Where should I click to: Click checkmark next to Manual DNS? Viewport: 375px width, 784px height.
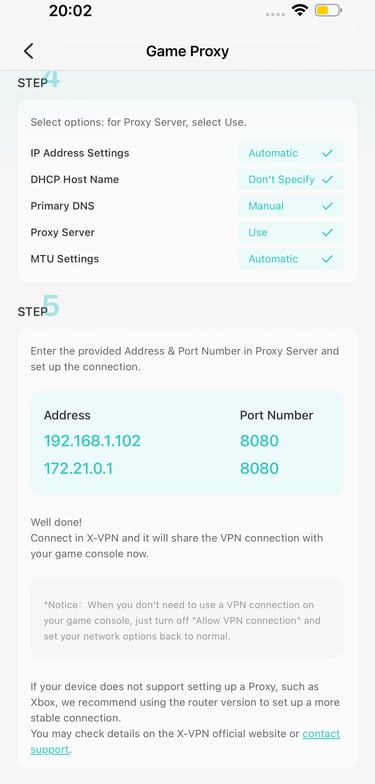(328, 206)
